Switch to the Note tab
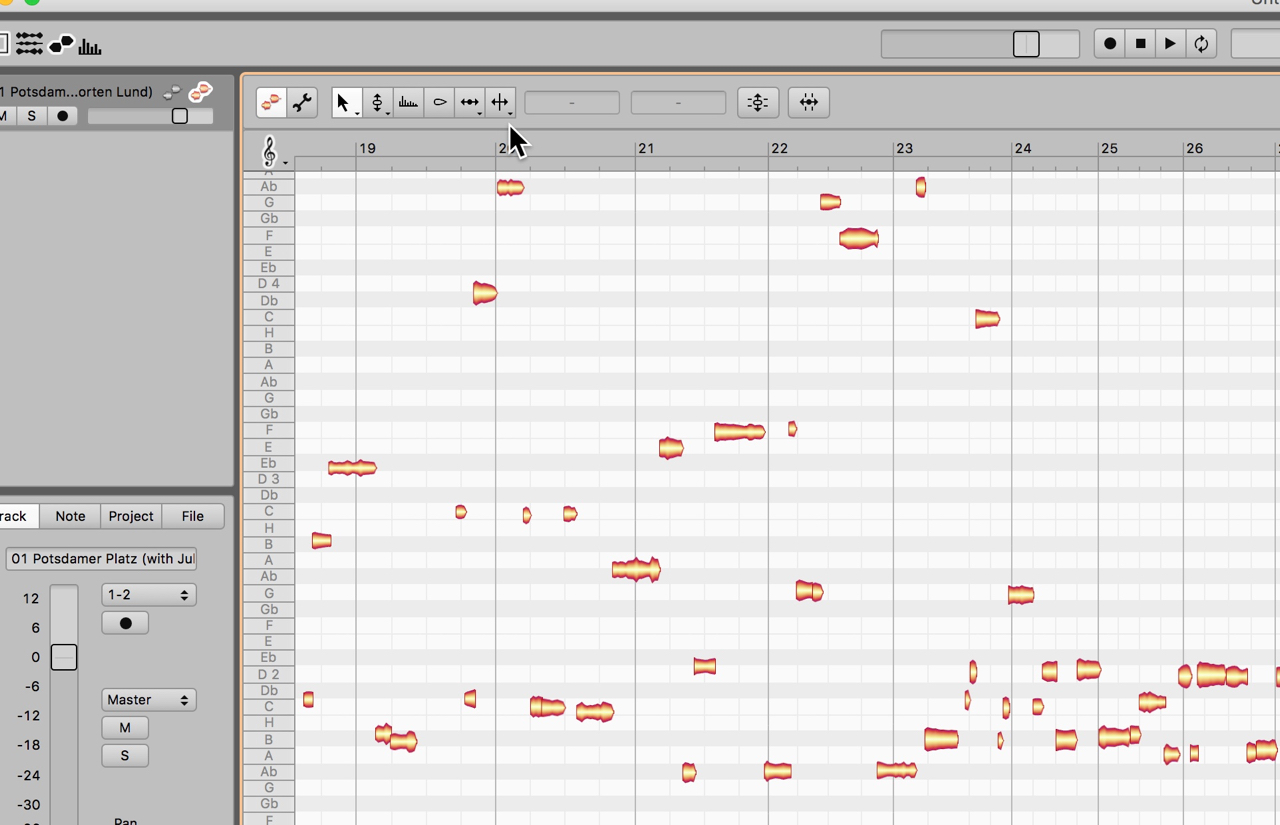1280x825 pixels. point(70,516)
